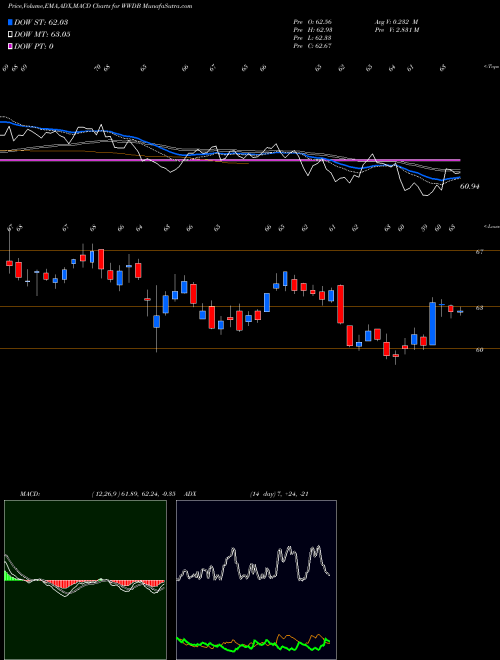The image size is (500, 660).
Task: Click the 67 price axis label
Action: point(479,252)
